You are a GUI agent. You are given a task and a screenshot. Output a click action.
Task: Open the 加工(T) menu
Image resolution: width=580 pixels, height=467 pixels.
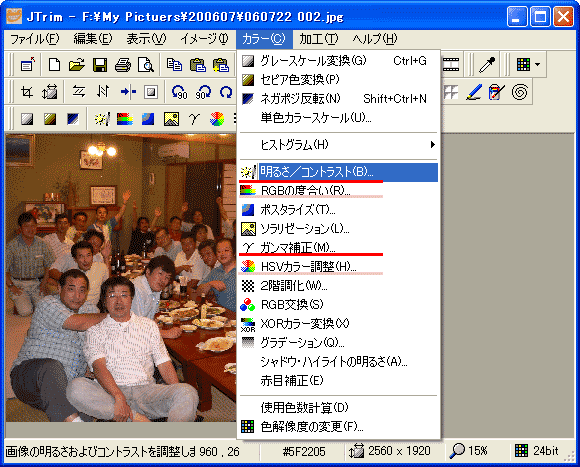[318, 39]
